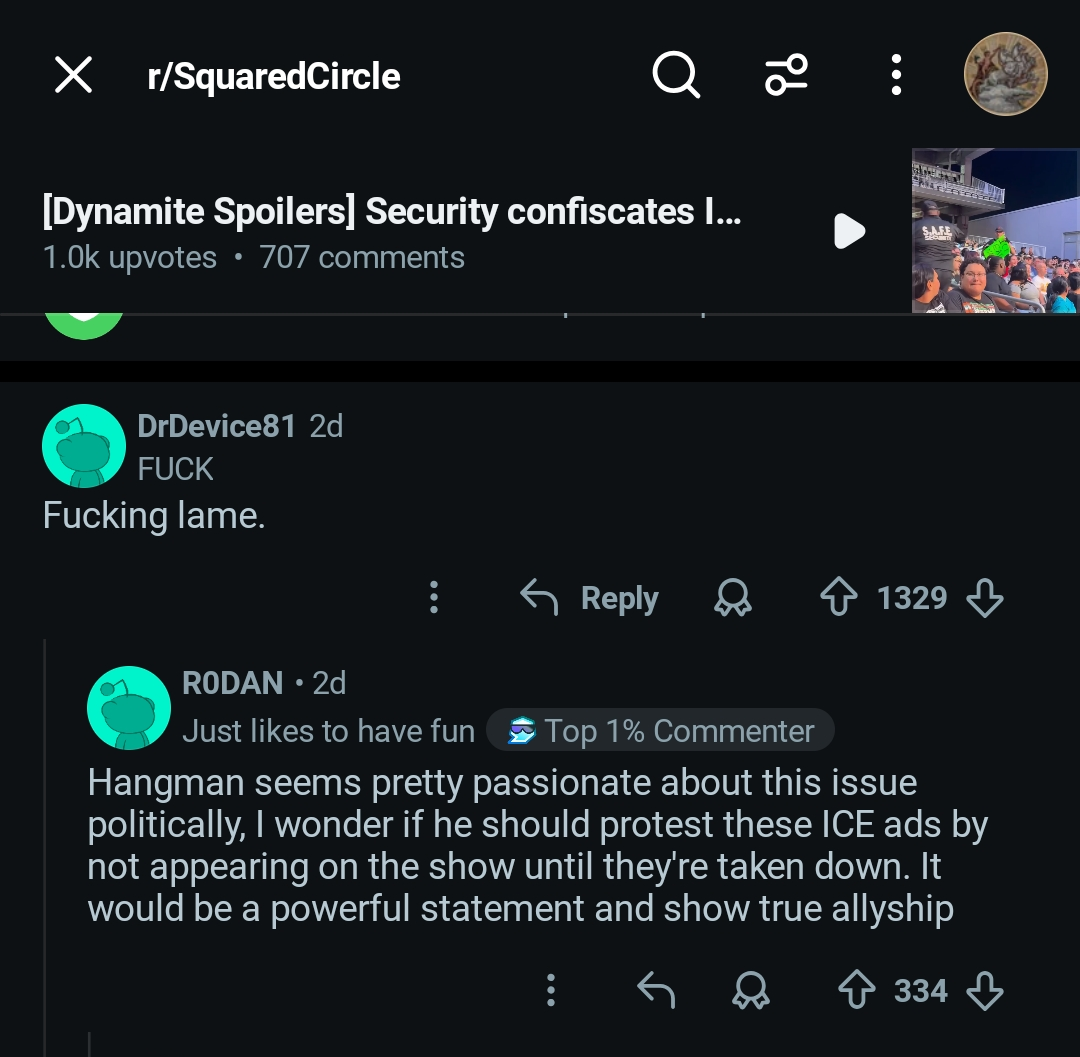This screenshot has width=1080, height=1057.
Task: Open the r/SquaredCircle subreddit link
Action: 273,76
